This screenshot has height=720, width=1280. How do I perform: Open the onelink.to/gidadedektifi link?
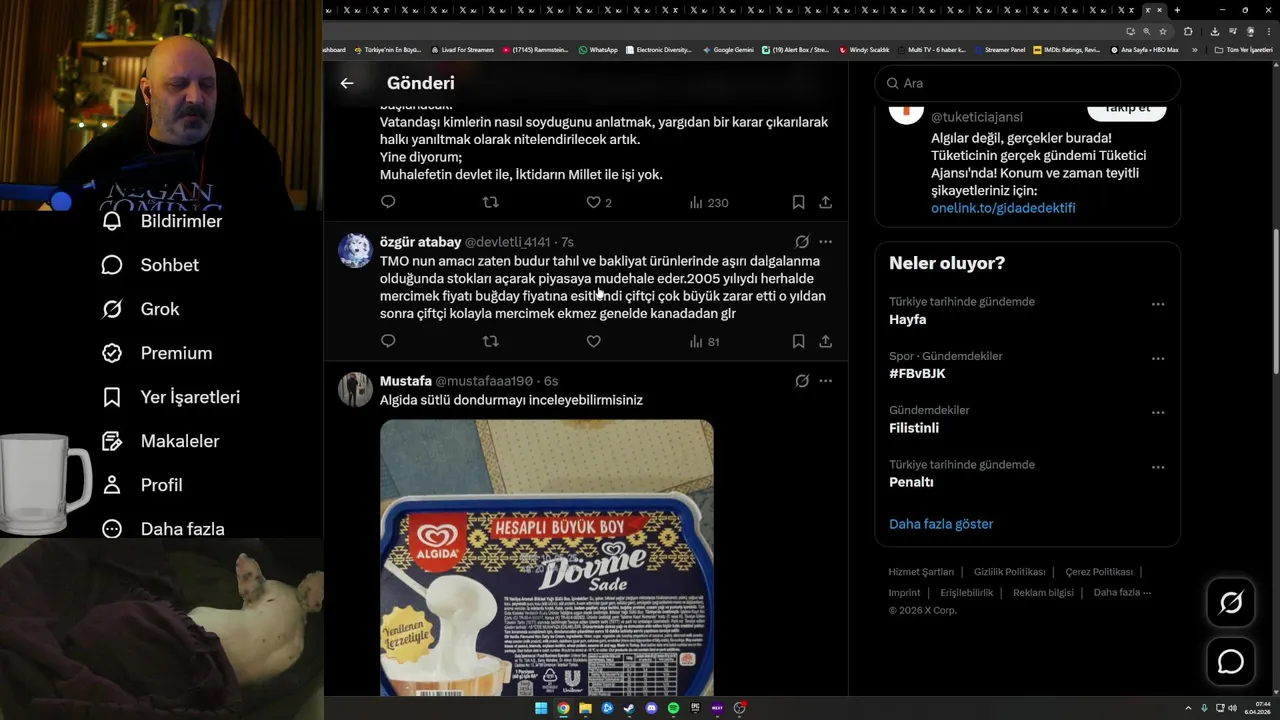[x=1003, y=208]
